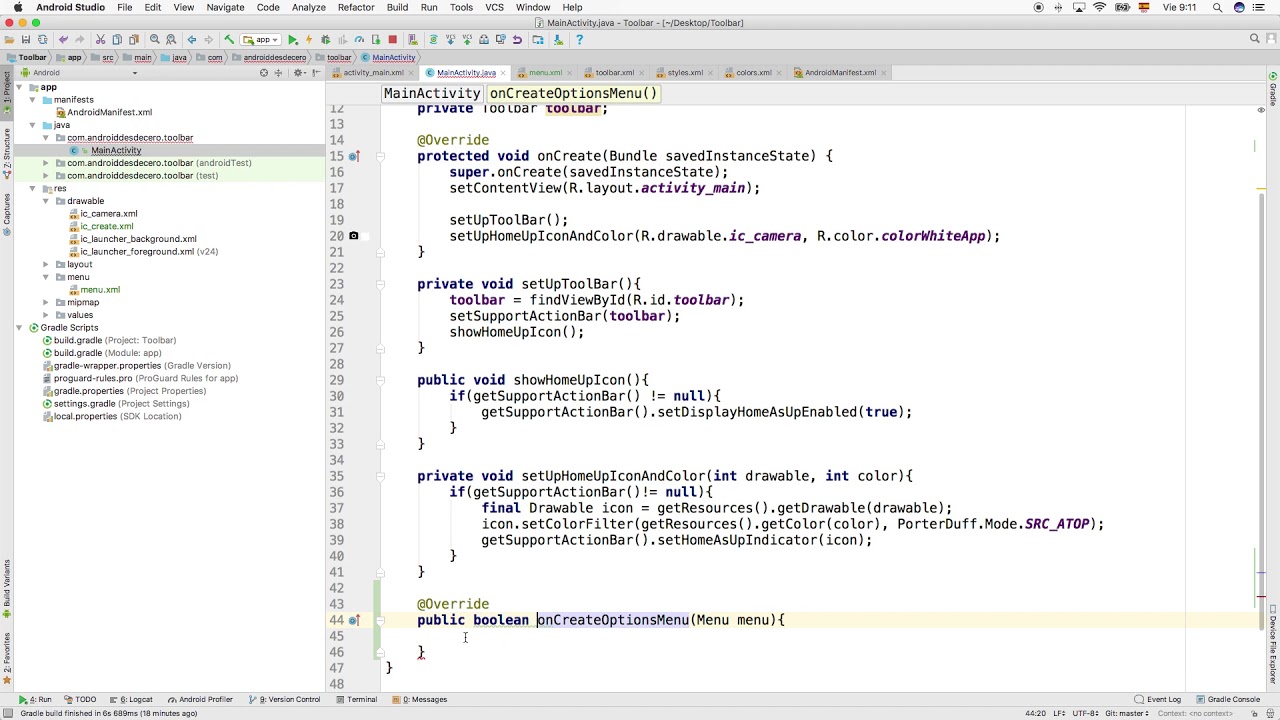1280x720 pixels.
Task: Open the Gradle Console
Action: coord(1227,699)
